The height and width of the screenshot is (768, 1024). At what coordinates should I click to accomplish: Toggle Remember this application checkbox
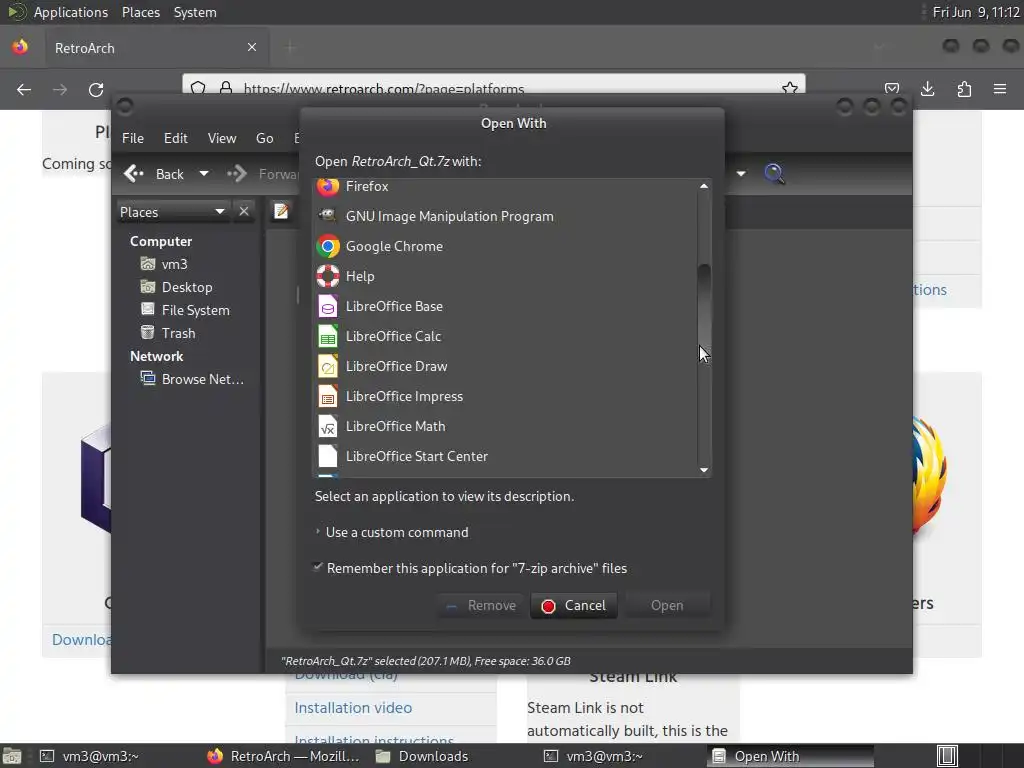[318, 568]
